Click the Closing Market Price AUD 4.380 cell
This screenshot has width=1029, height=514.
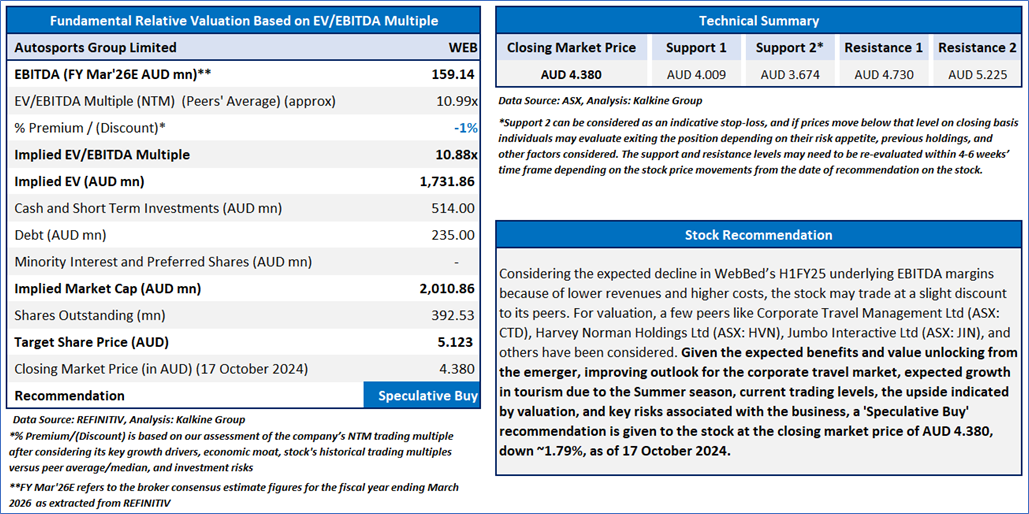[572, 75]
